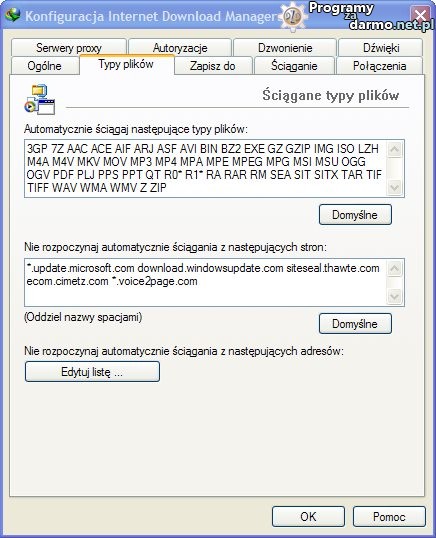Confirm settings with the OK button
Screen dimensions: 436x538
pos(308,516)
